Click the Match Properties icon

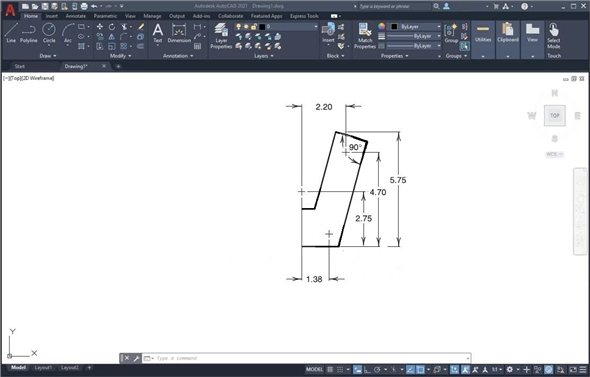click(x=365, y=36)
